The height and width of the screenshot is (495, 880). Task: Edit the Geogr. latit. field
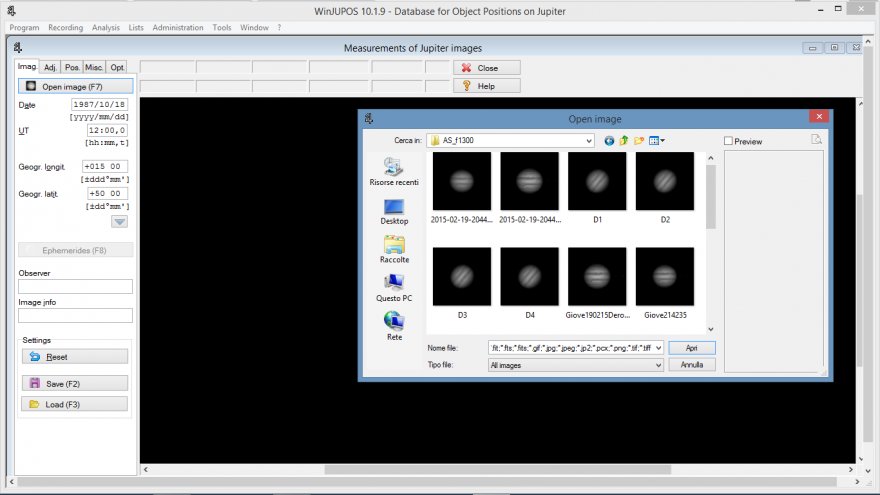[x=107, y=194]
